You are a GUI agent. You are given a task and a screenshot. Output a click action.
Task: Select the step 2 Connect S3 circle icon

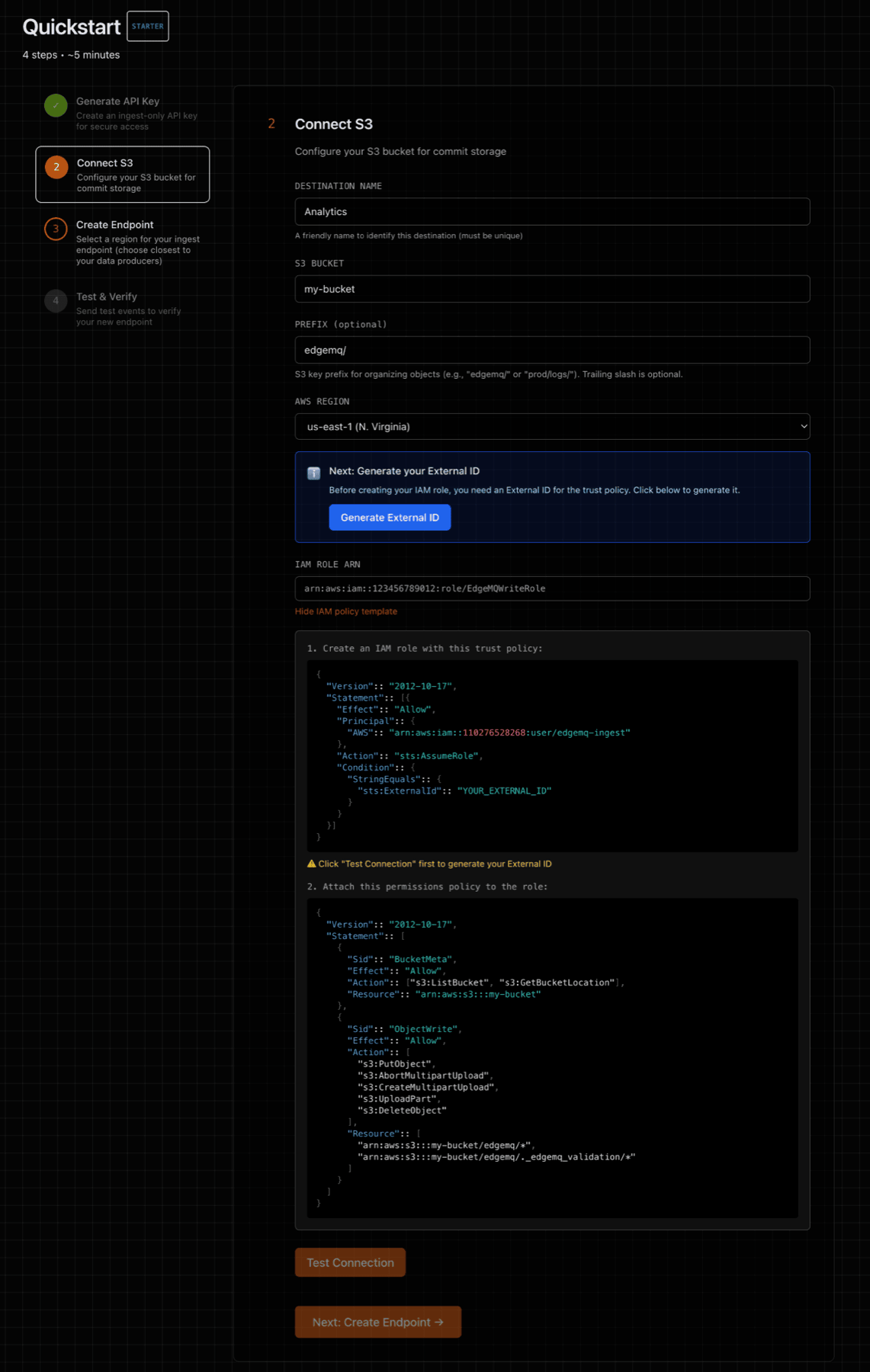(x=56, y=167)
